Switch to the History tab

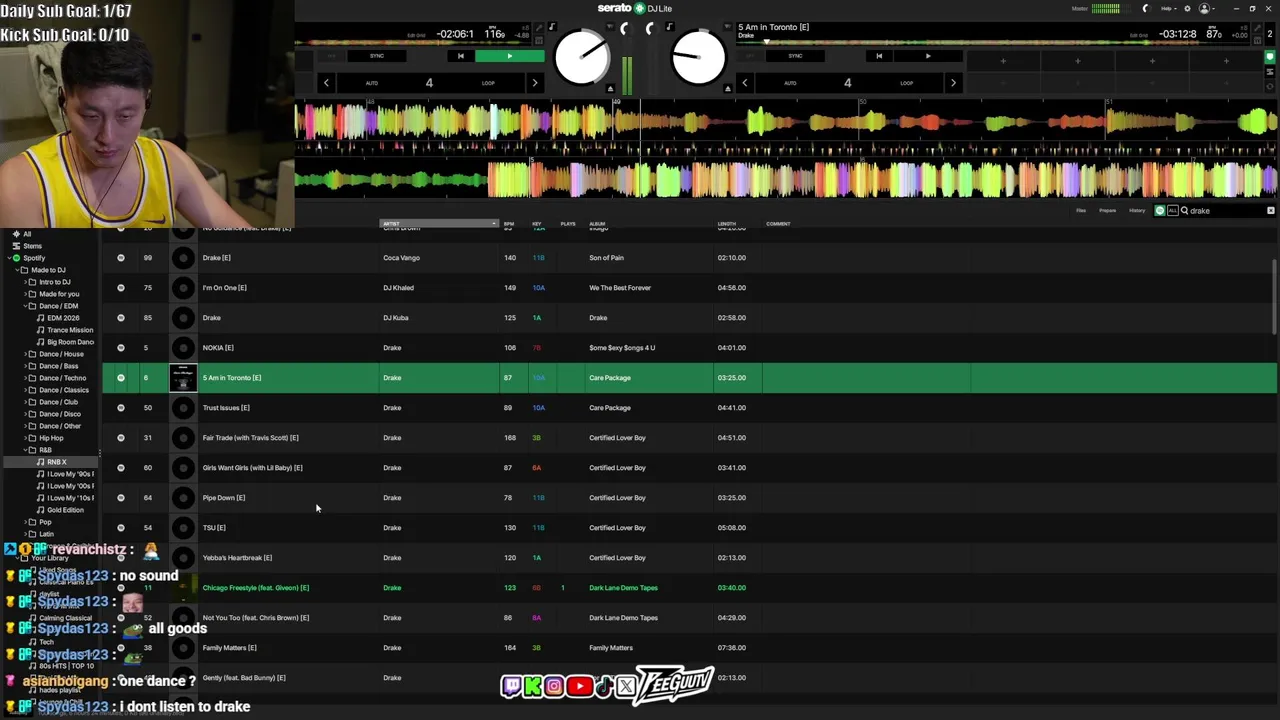click(x=1137, y=211)
